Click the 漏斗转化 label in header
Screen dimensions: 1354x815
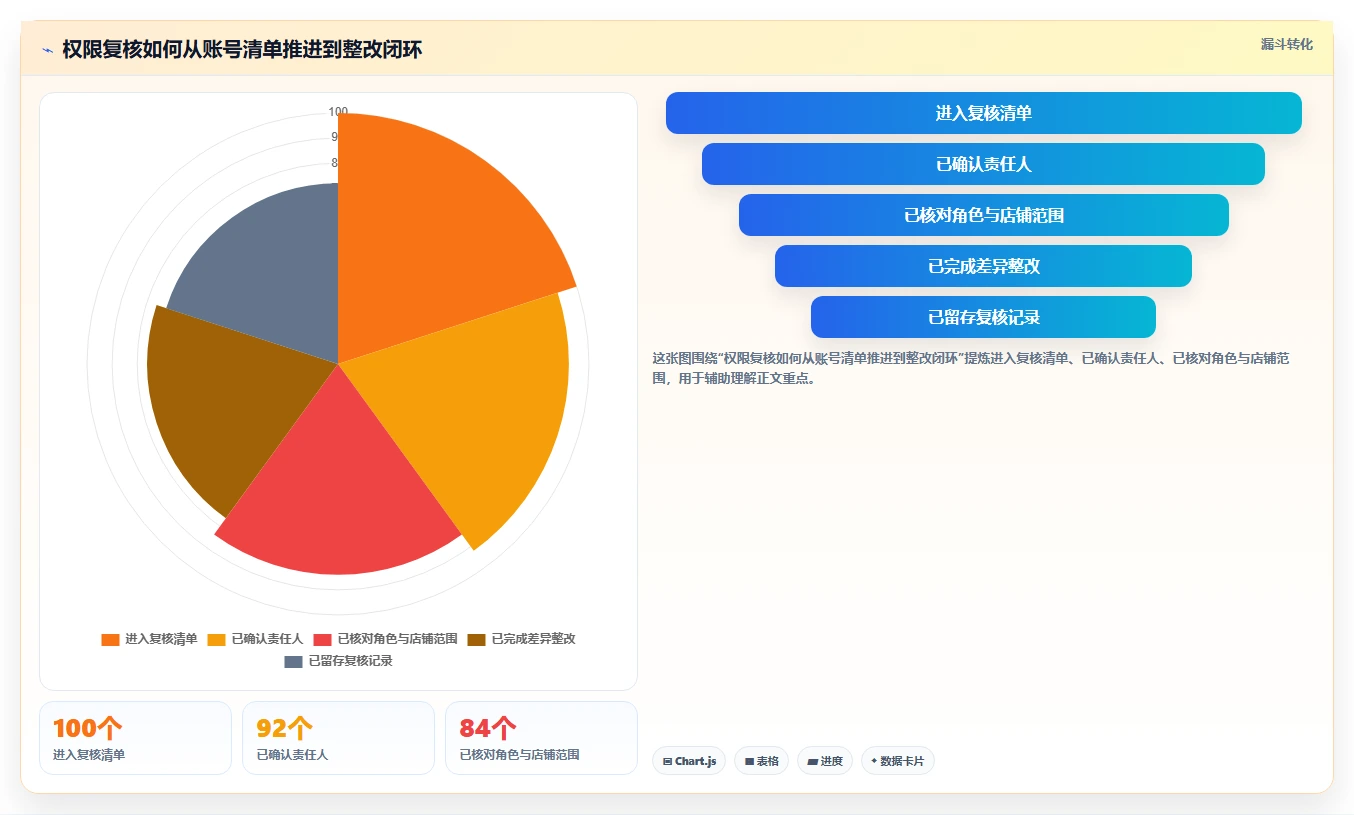coord(1286,44)
